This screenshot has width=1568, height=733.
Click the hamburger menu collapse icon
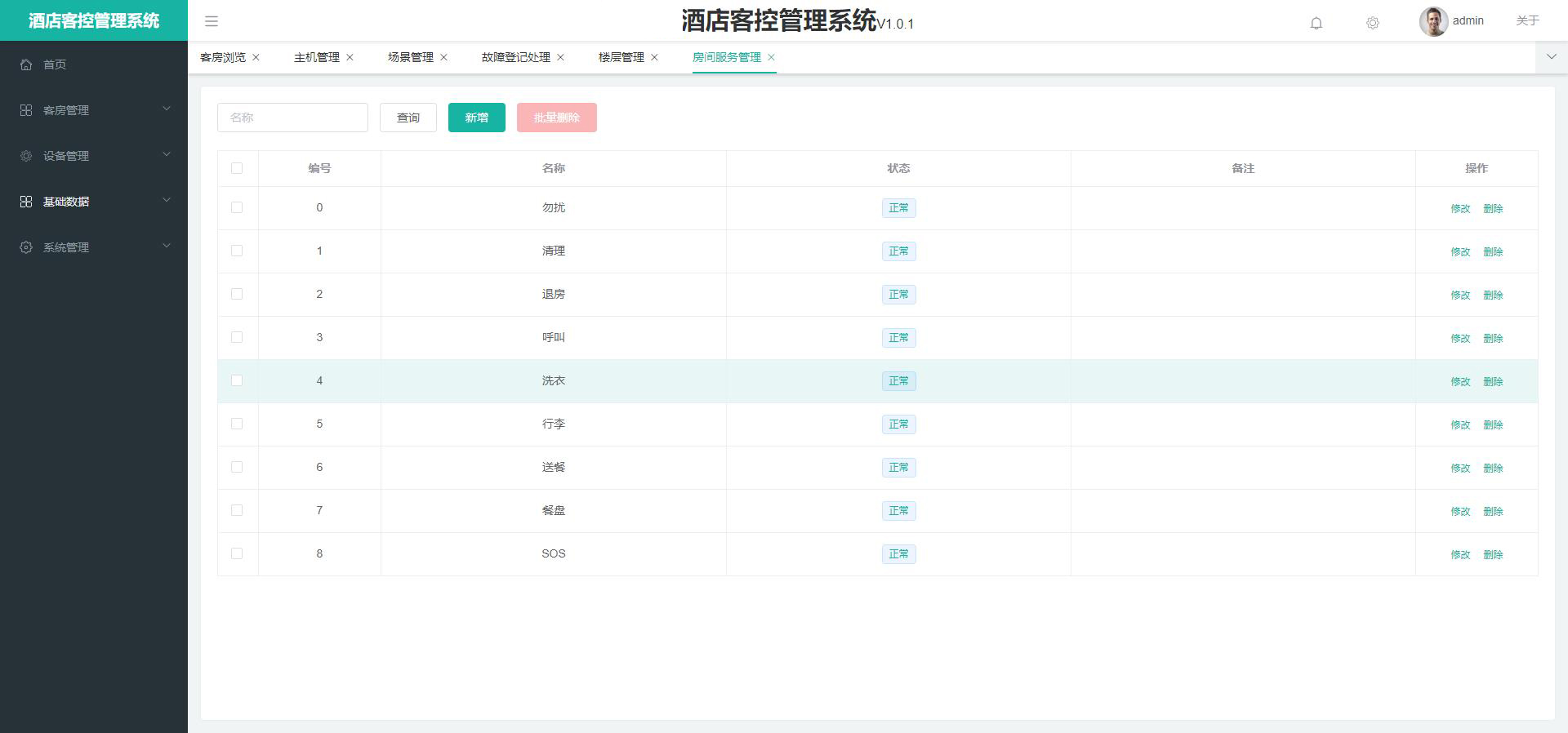212,21
